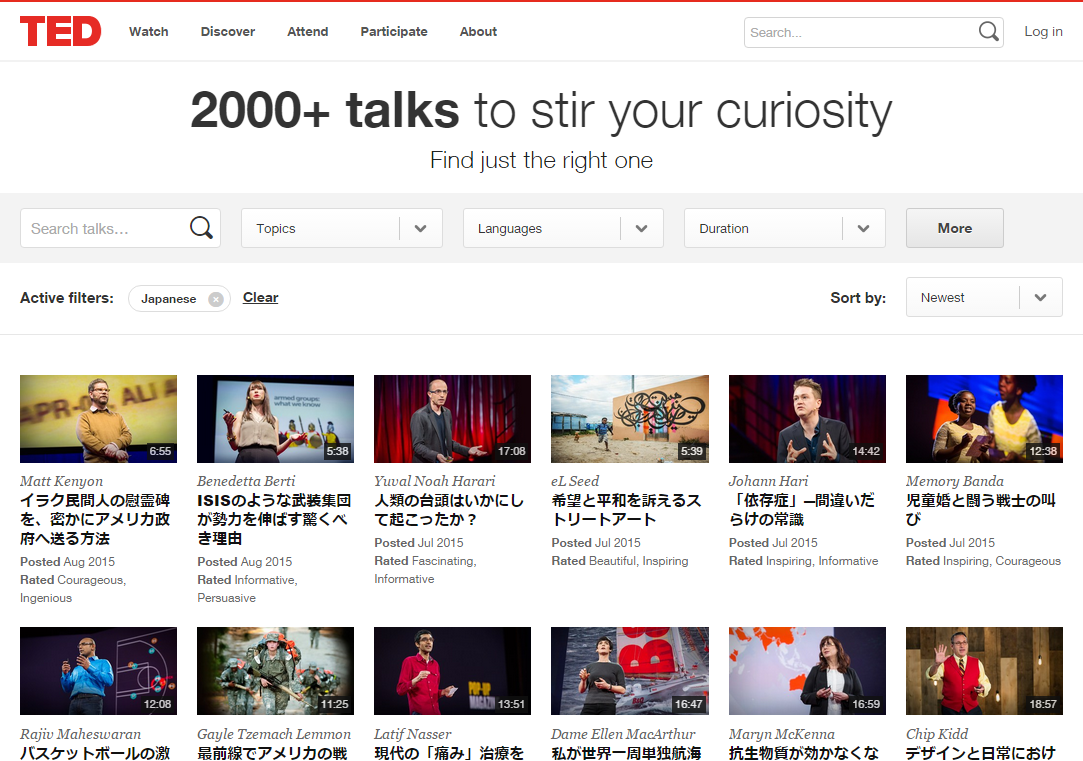This screenshot has width=1083, height=761.
Task: Open Chip Kidd talk thumbnail
Action: (x=984, y=671)
